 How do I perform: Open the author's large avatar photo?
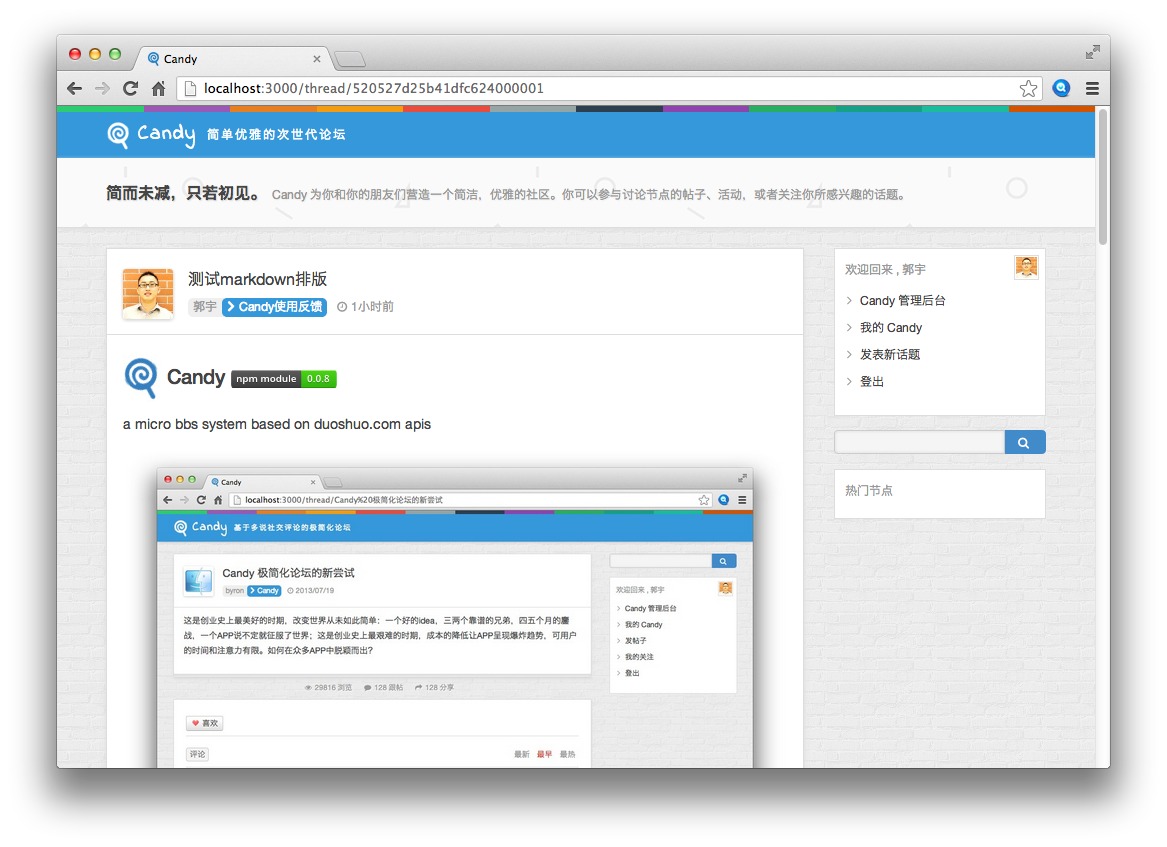tap(148, 293)
